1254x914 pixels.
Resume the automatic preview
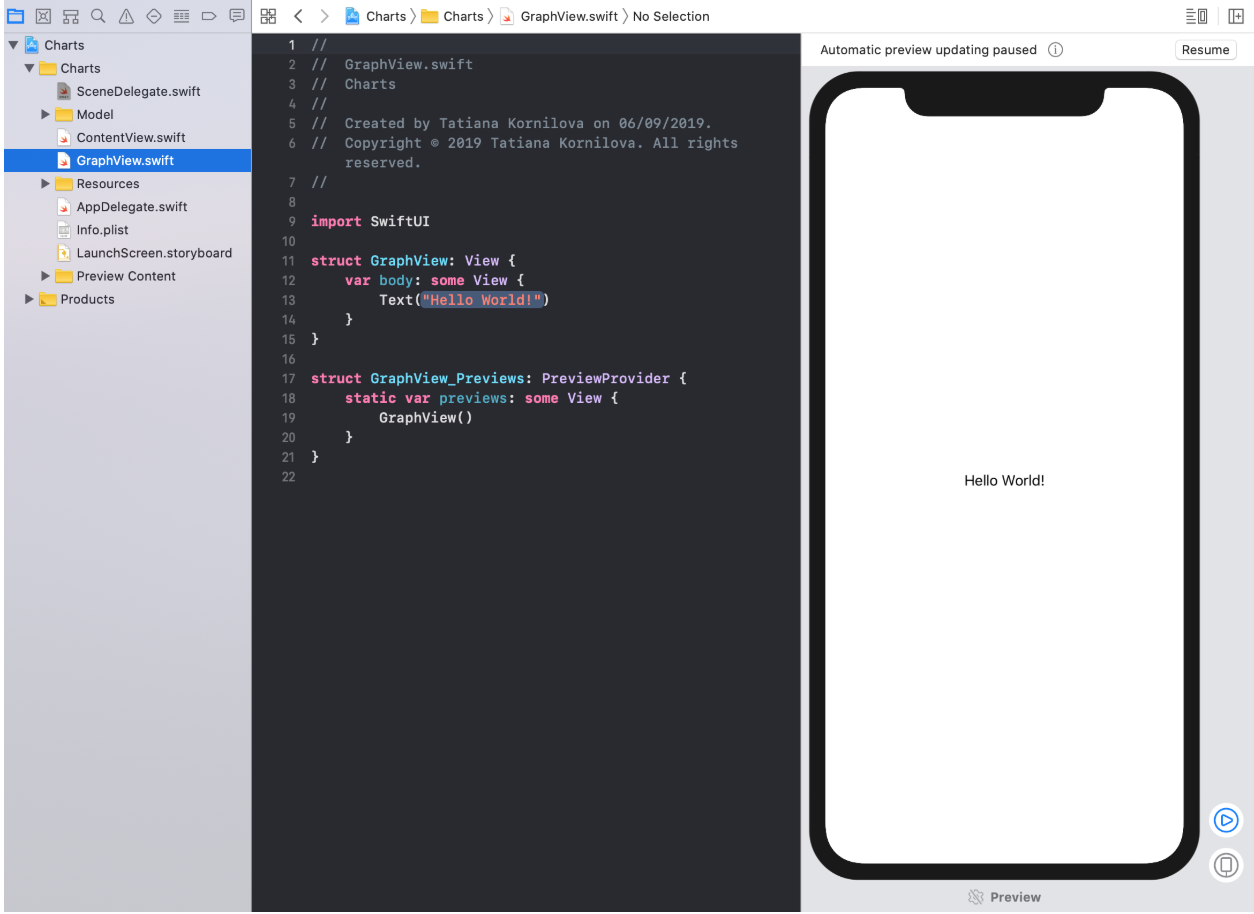pyautogui.click(x=1205, y=49)
